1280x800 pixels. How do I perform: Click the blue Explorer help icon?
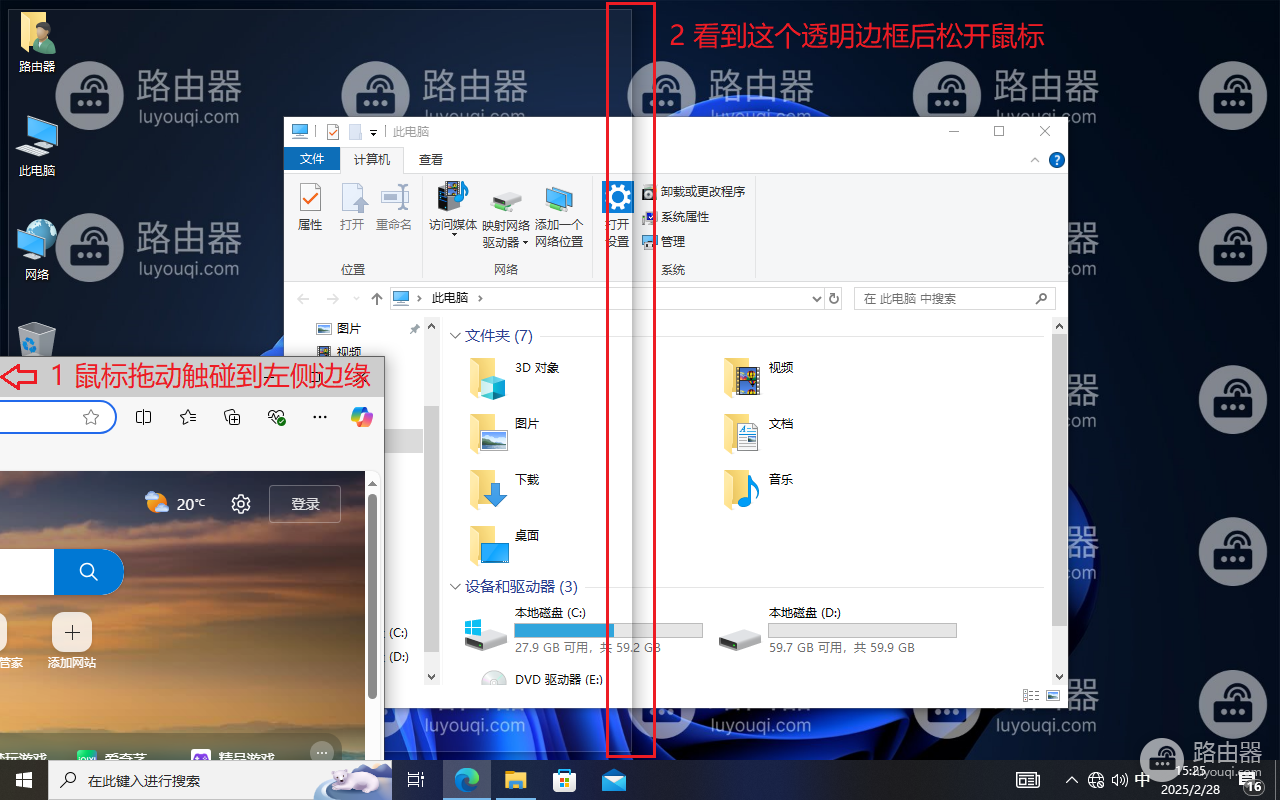(x=1056, y=160)
